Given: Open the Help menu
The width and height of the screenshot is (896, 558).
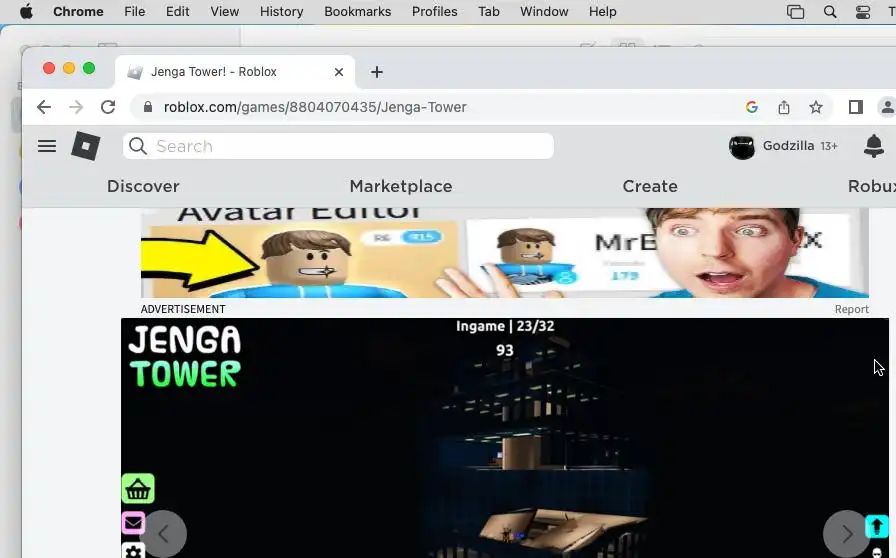Looking at the screenshot, I should [603, 11].
